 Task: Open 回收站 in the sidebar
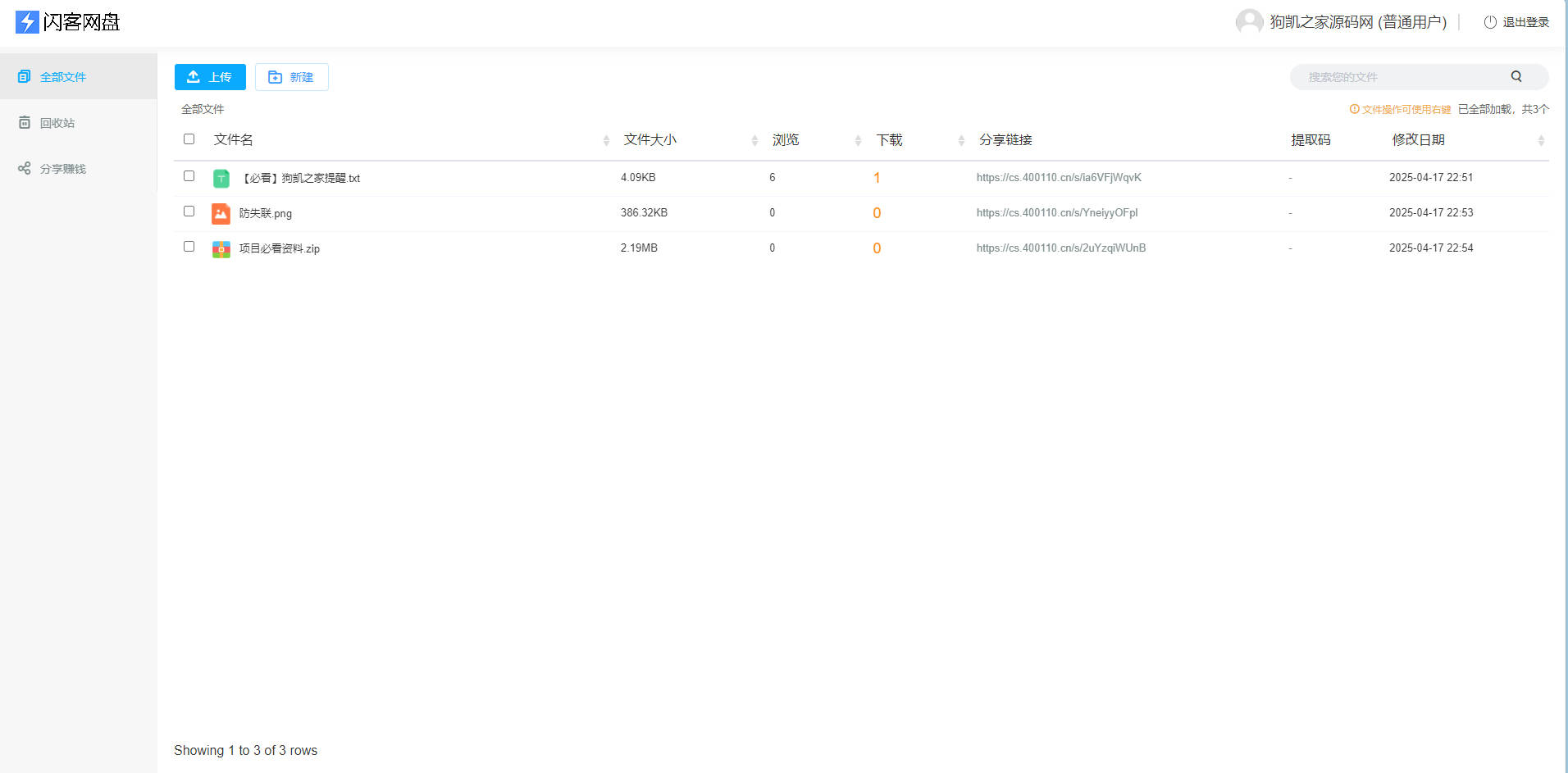point(57,123)
